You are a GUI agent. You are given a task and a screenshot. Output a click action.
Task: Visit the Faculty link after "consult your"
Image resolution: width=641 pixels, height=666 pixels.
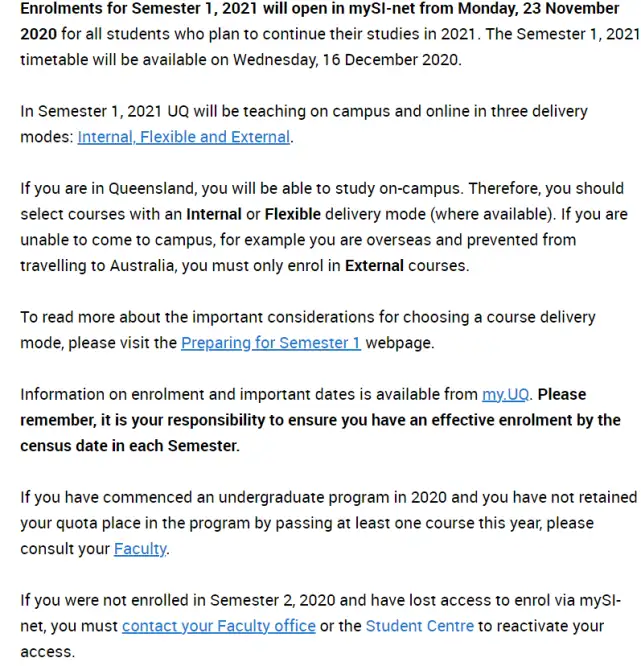pos(141,549)
